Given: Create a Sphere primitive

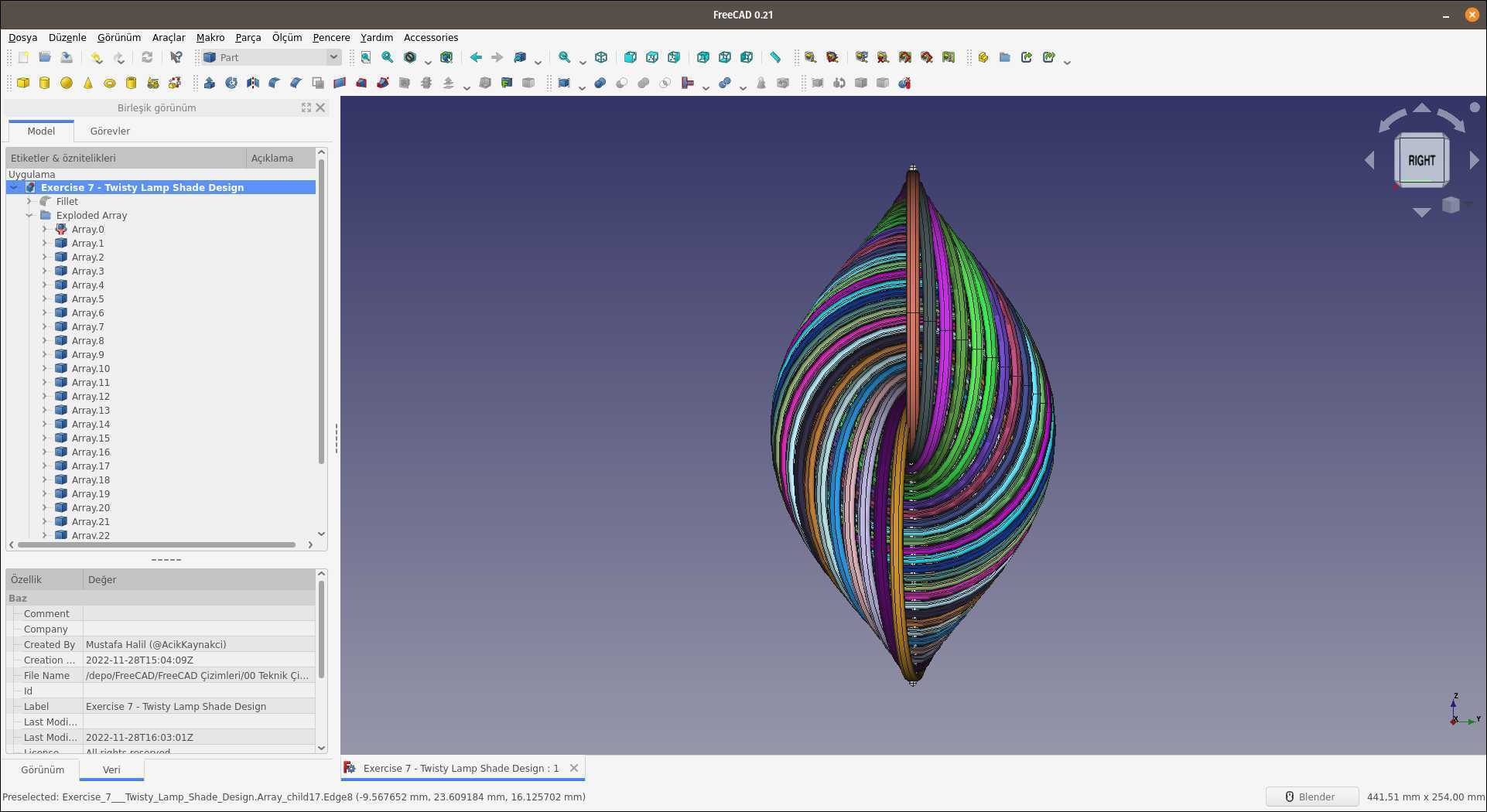Looking at the screenshot, I should point(67,83).
